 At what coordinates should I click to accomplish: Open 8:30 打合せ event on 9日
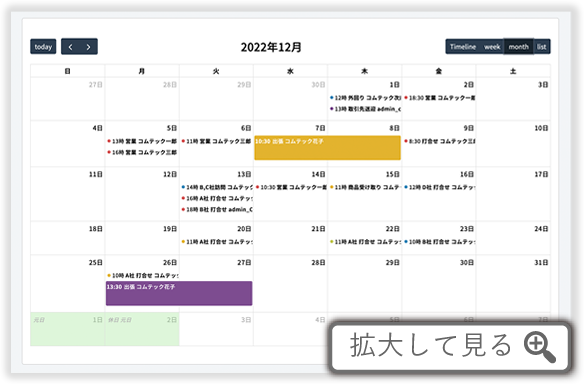[439, 141]
